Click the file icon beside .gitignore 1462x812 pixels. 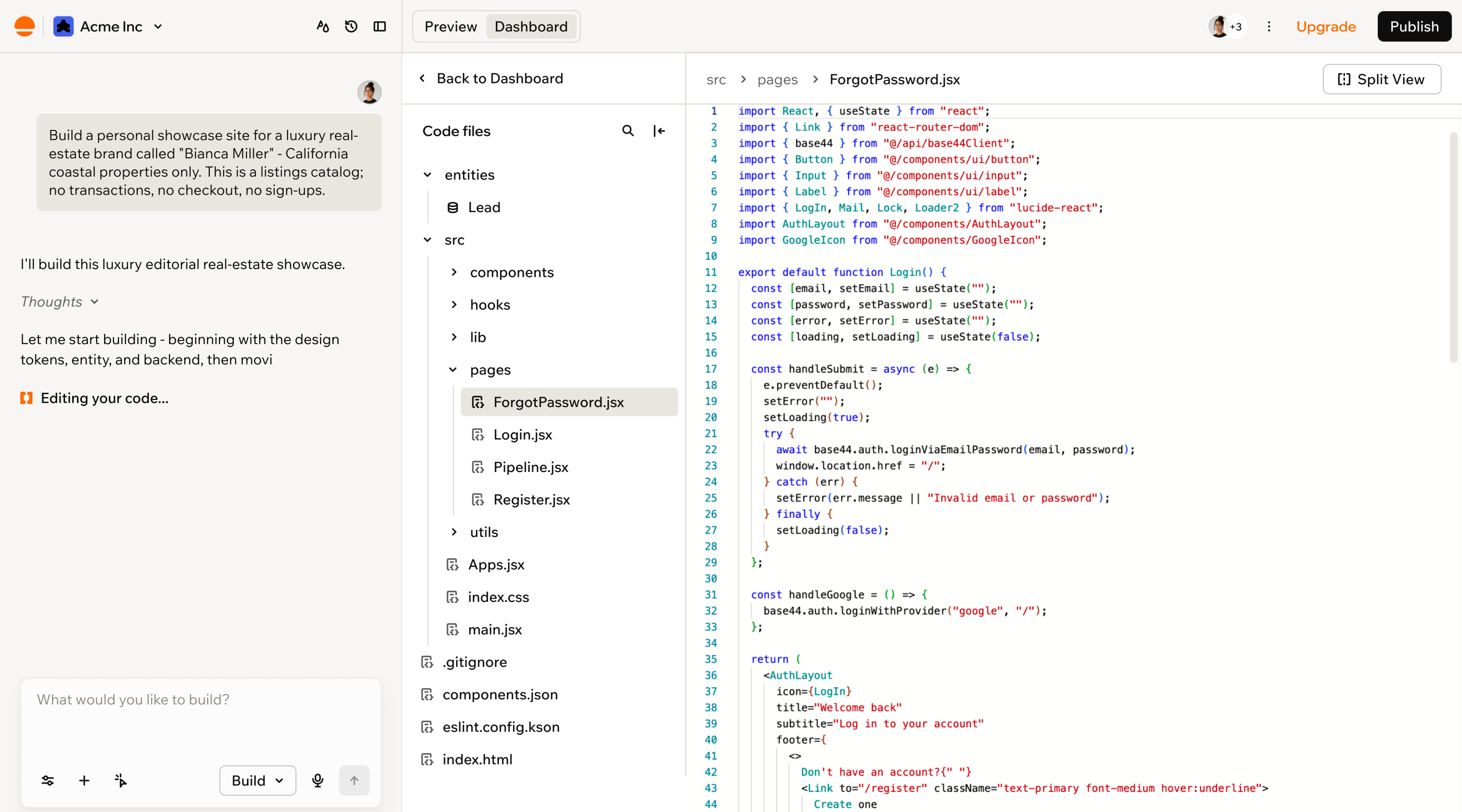[x=427, y=662]
